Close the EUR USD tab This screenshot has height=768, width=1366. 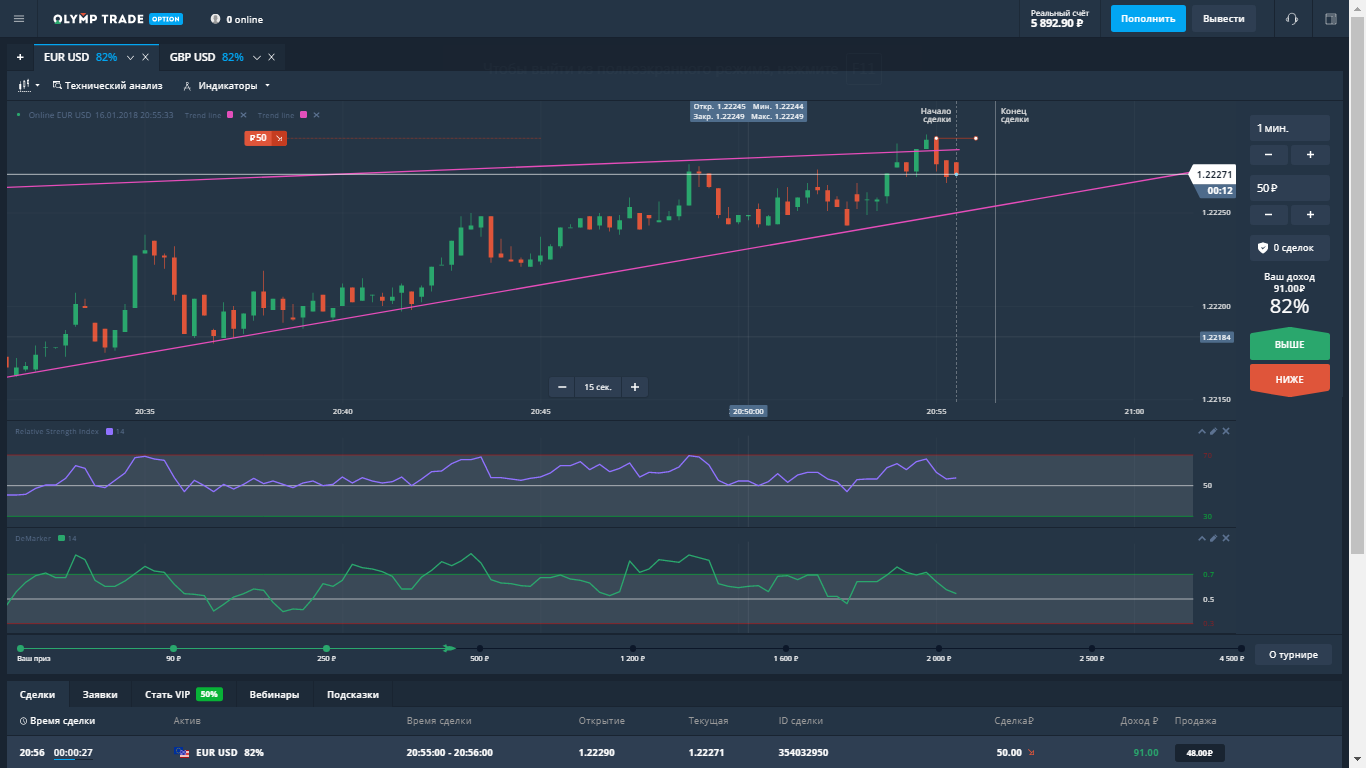click(x=146, y=57)
